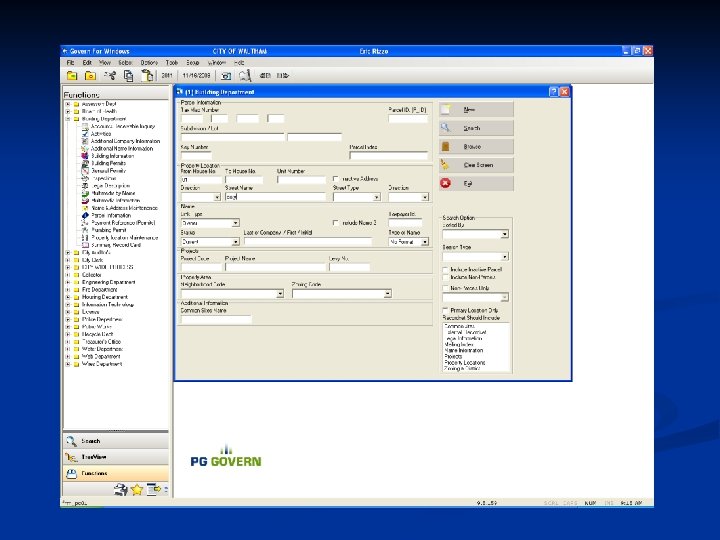Open the File menu
The image size is (720, 540).
point(70,62)
